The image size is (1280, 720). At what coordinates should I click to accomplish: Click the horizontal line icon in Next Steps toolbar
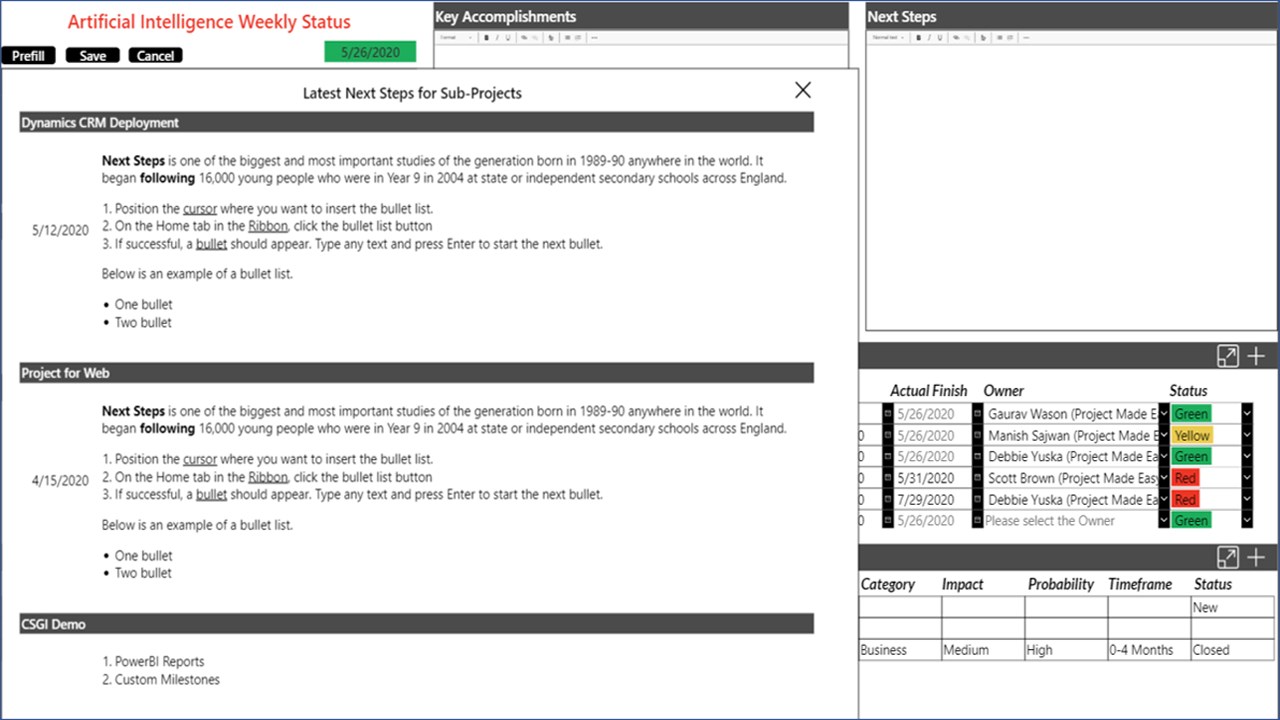(x=1026, y=38)
